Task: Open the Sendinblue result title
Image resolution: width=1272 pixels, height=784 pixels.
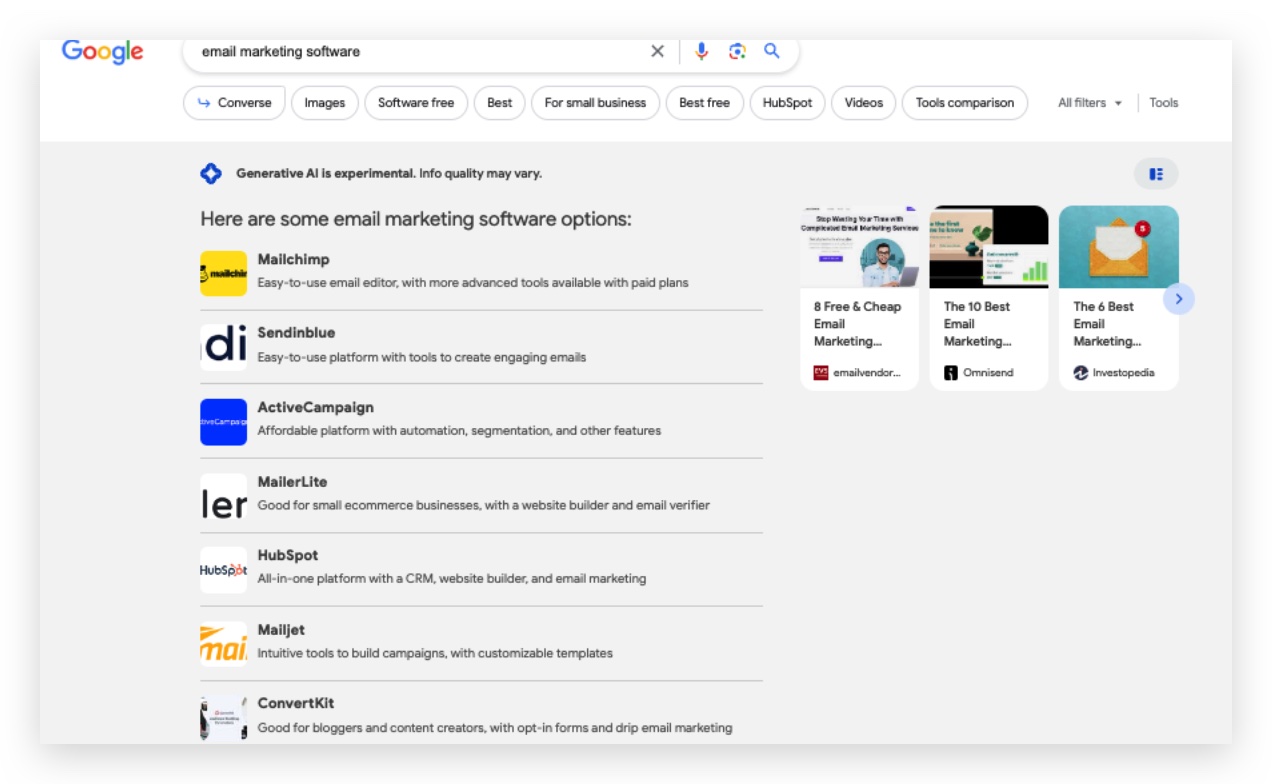Action: coord(296,333)
